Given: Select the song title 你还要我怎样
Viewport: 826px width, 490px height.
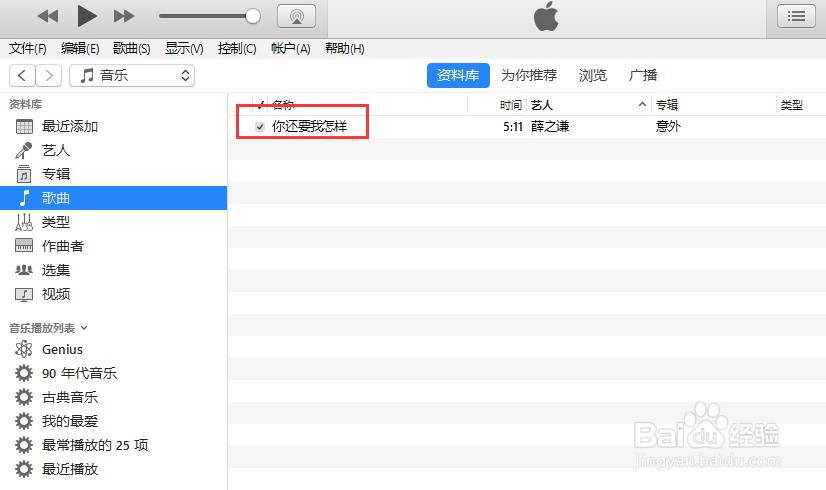Looking at the screenshot, I should point(309,126).
